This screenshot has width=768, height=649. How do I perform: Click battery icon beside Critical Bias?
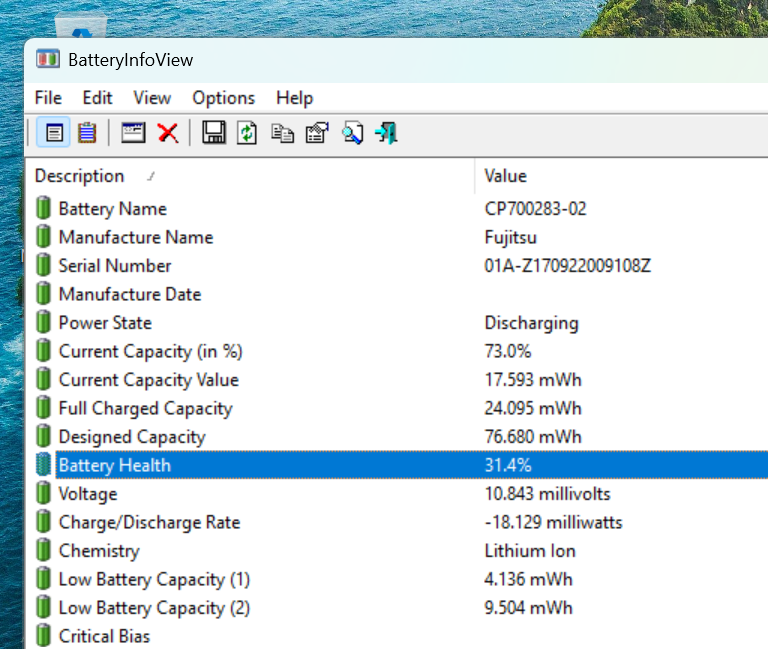click(44, 635)
